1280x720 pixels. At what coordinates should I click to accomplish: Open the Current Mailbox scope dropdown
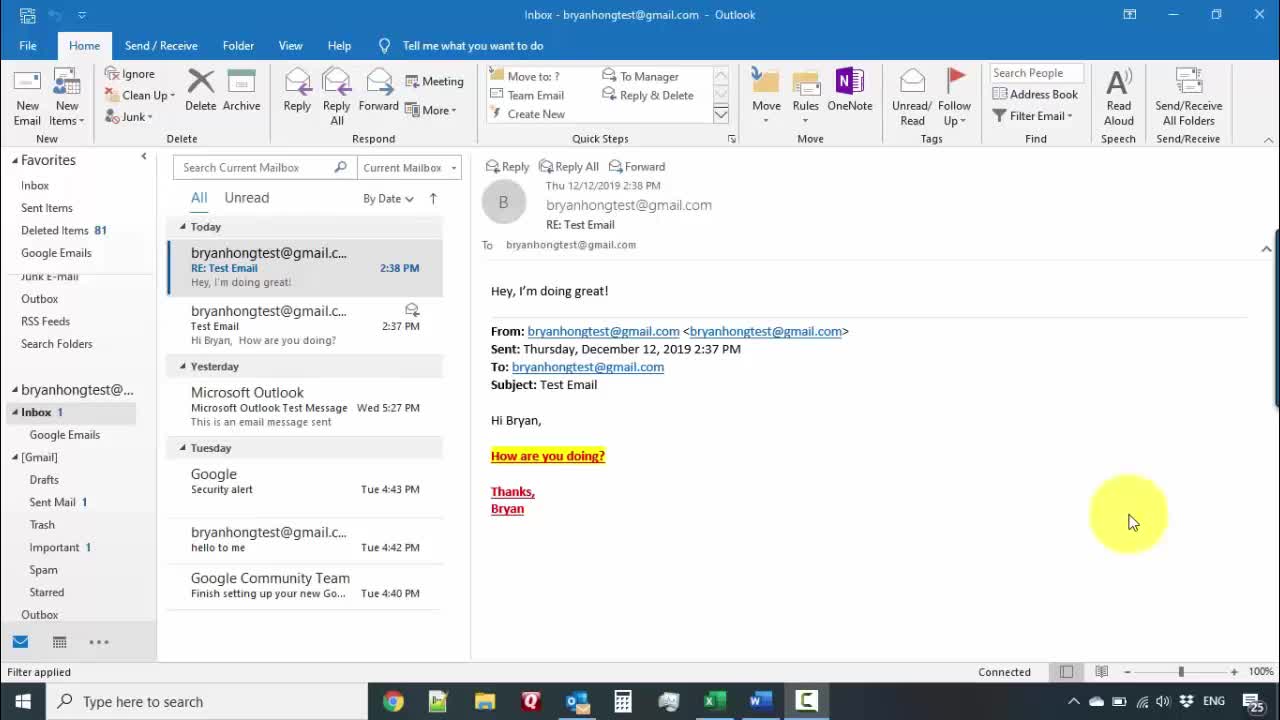pyautogui.click(x=409, y=168)
